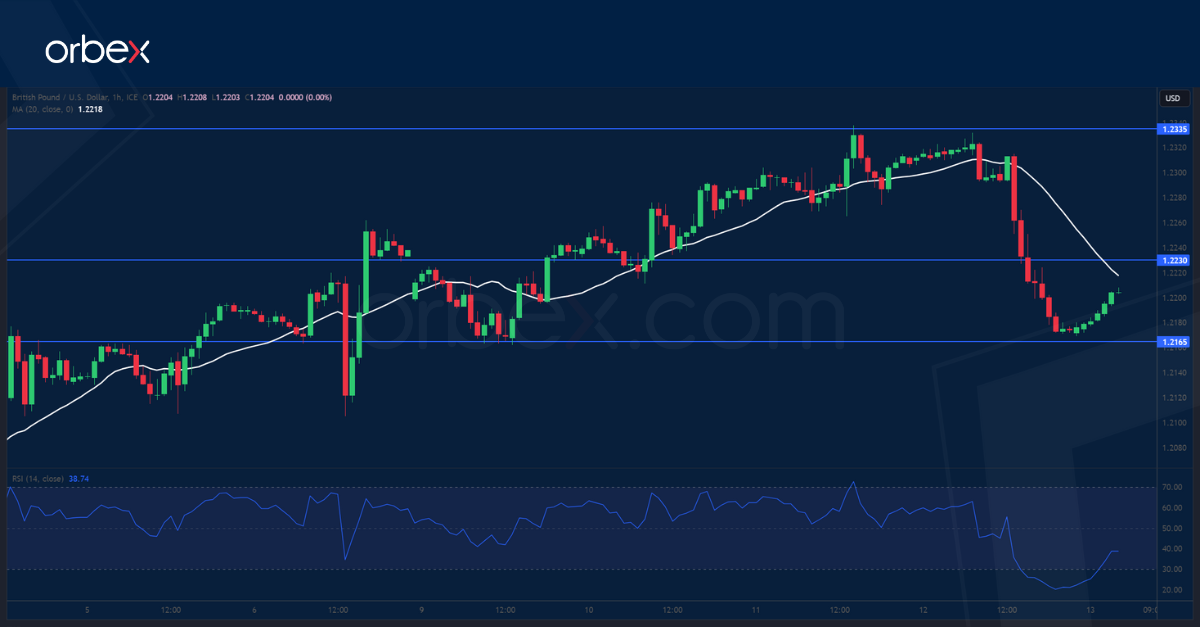
Task: Click date label 11 on time axis
Action: [x=756, y=609]
